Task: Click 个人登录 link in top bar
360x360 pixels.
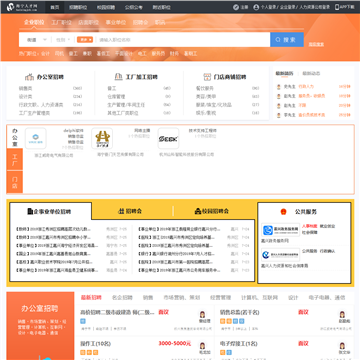Action: pos(269,7)
